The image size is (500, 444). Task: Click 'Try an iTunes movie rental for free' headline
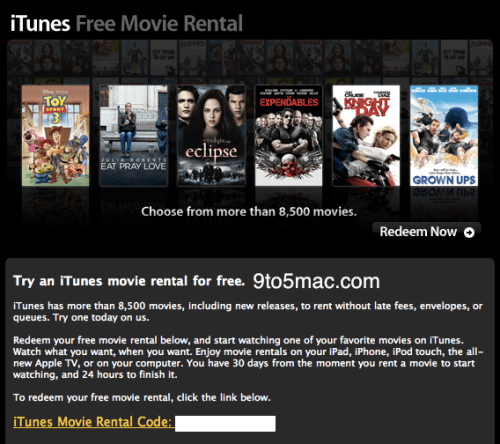point(129,281)
